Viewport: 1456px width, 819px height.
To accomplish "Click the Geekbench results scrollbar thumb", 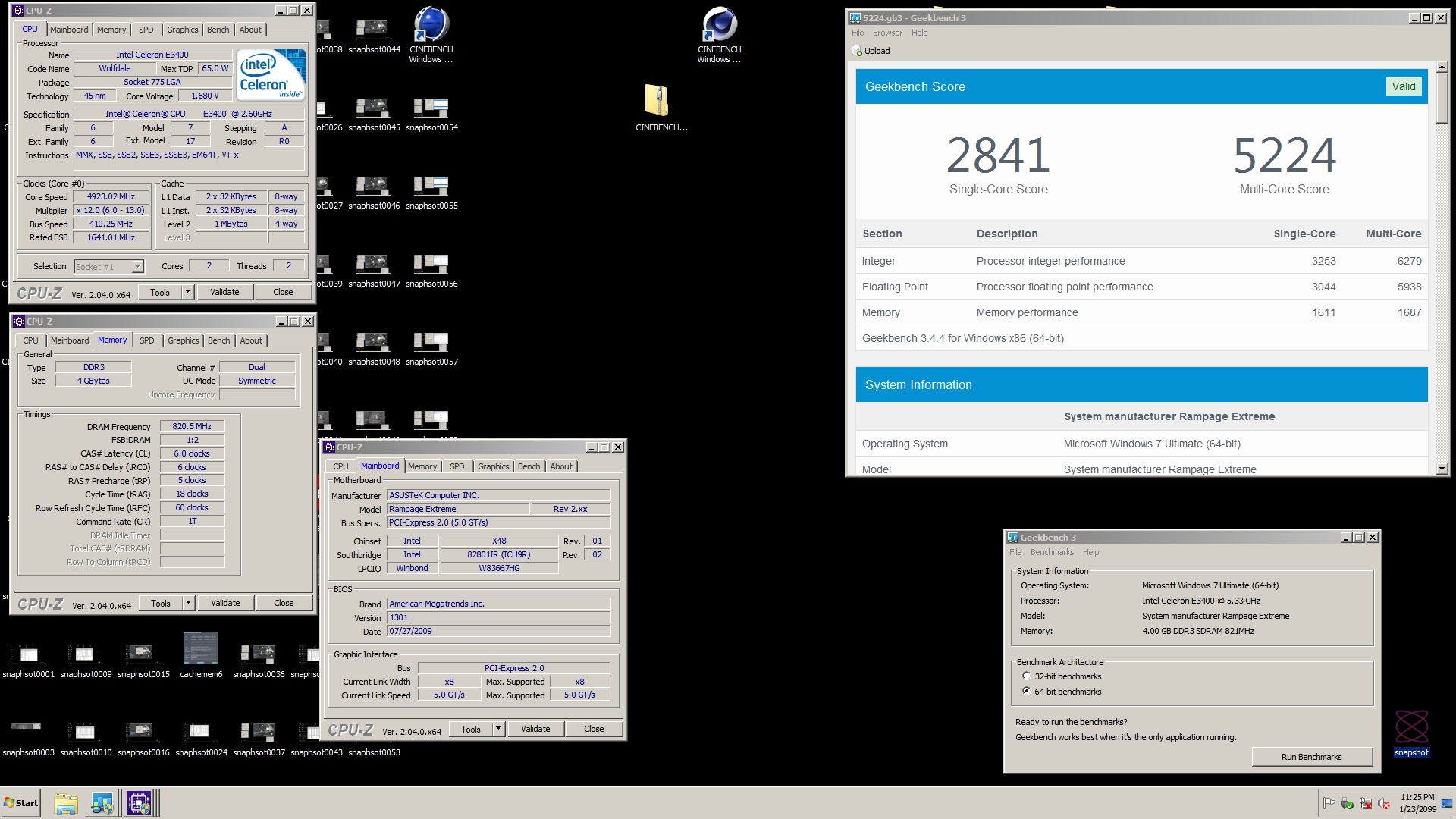I will point(1442,98).
